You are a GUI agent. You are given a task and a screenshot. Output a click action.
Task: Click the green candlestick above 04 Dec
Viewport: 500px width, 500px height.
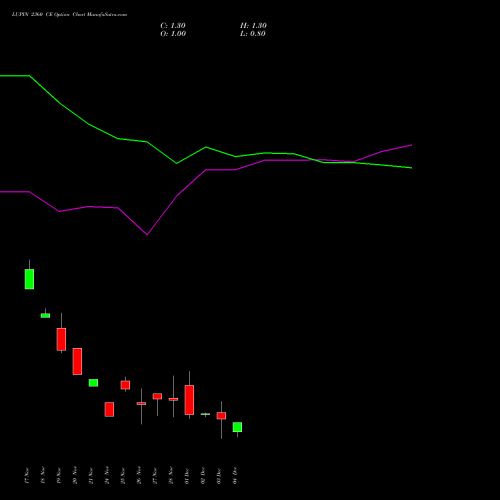[237, 427]
